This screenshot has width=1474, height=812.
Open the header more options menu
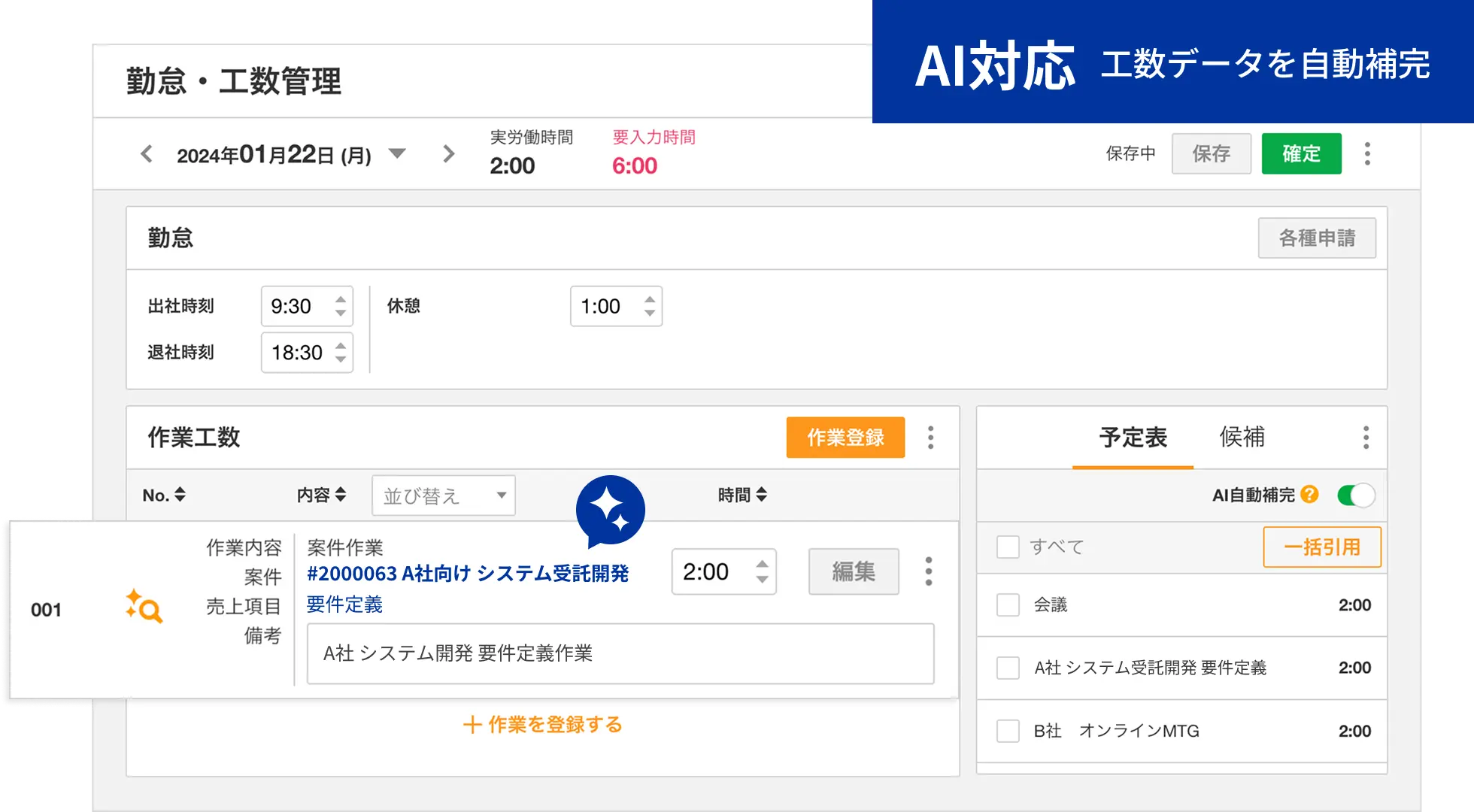pos(1367,154)
